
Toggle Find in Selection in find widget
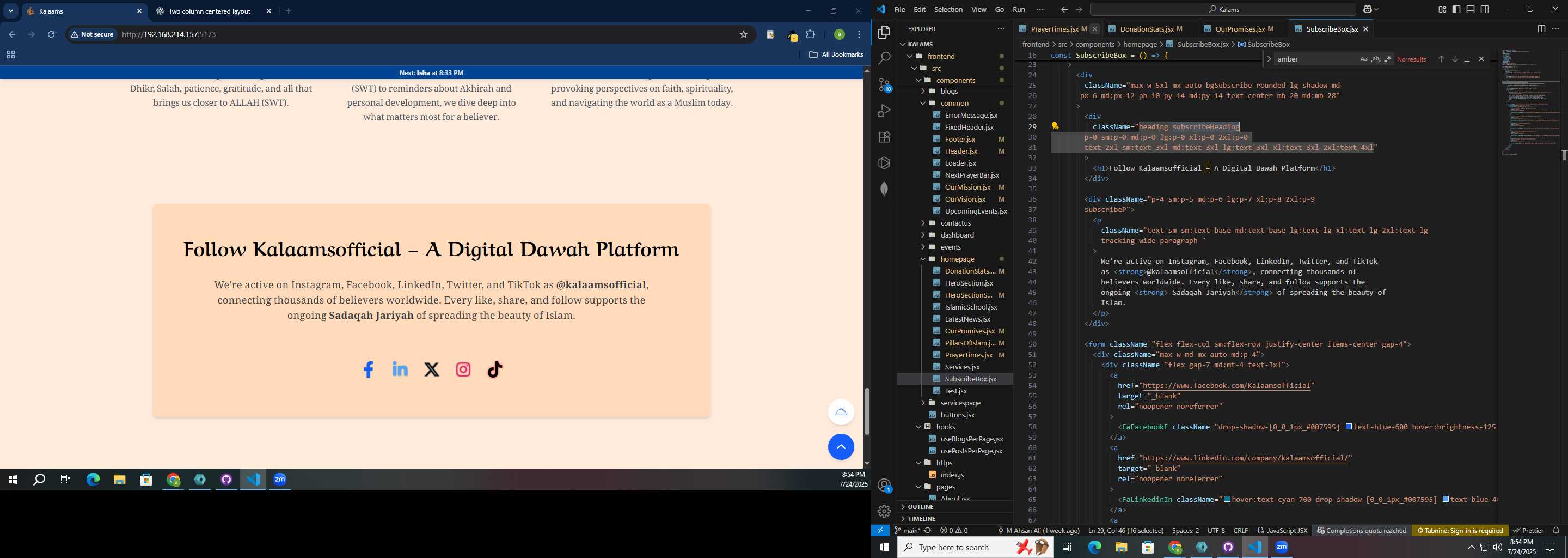tap(1468, 59)
